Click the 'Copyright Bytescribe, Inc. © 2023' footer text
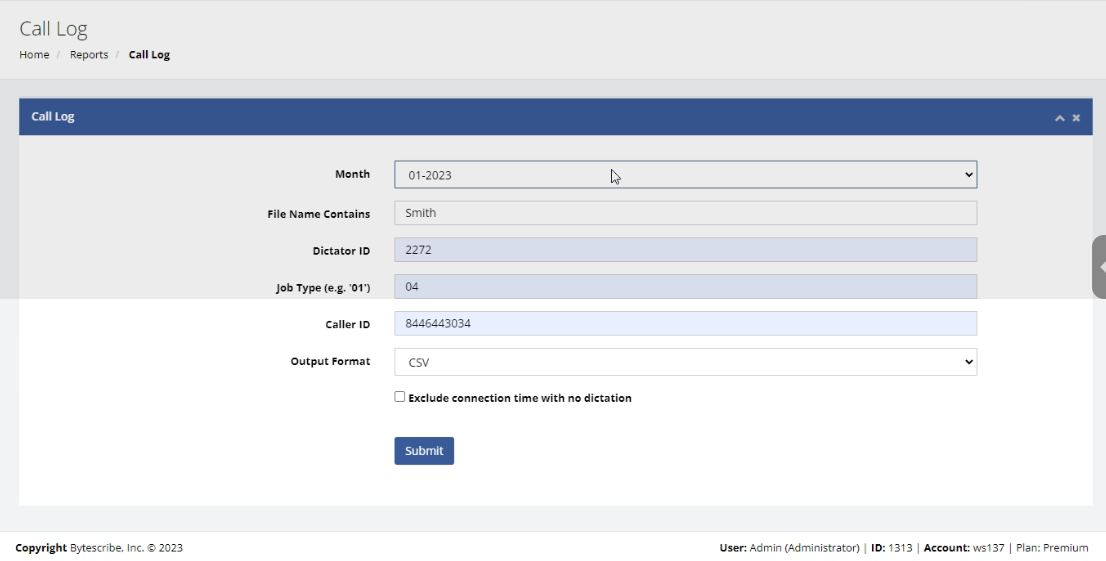The image size is (1106, 561). 99,548
